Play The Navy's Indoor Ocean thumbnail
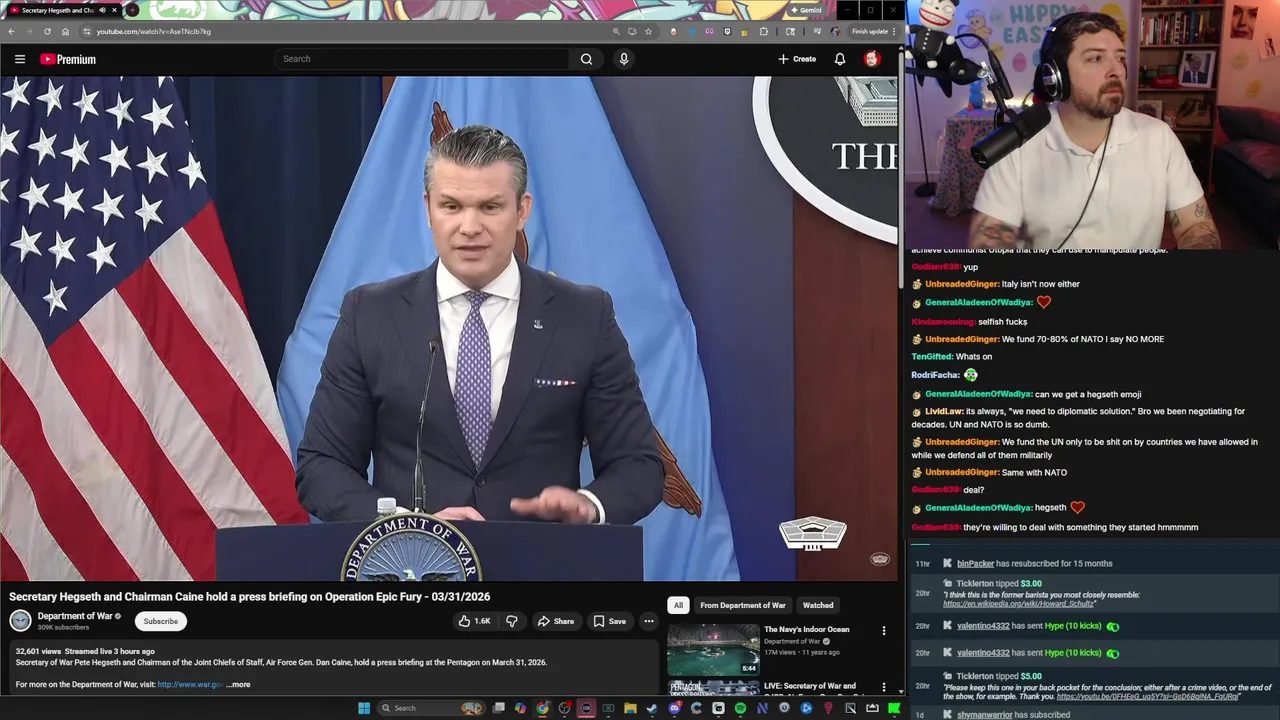1280x720 pixels. pyautogui.click(x=713, y=649)
